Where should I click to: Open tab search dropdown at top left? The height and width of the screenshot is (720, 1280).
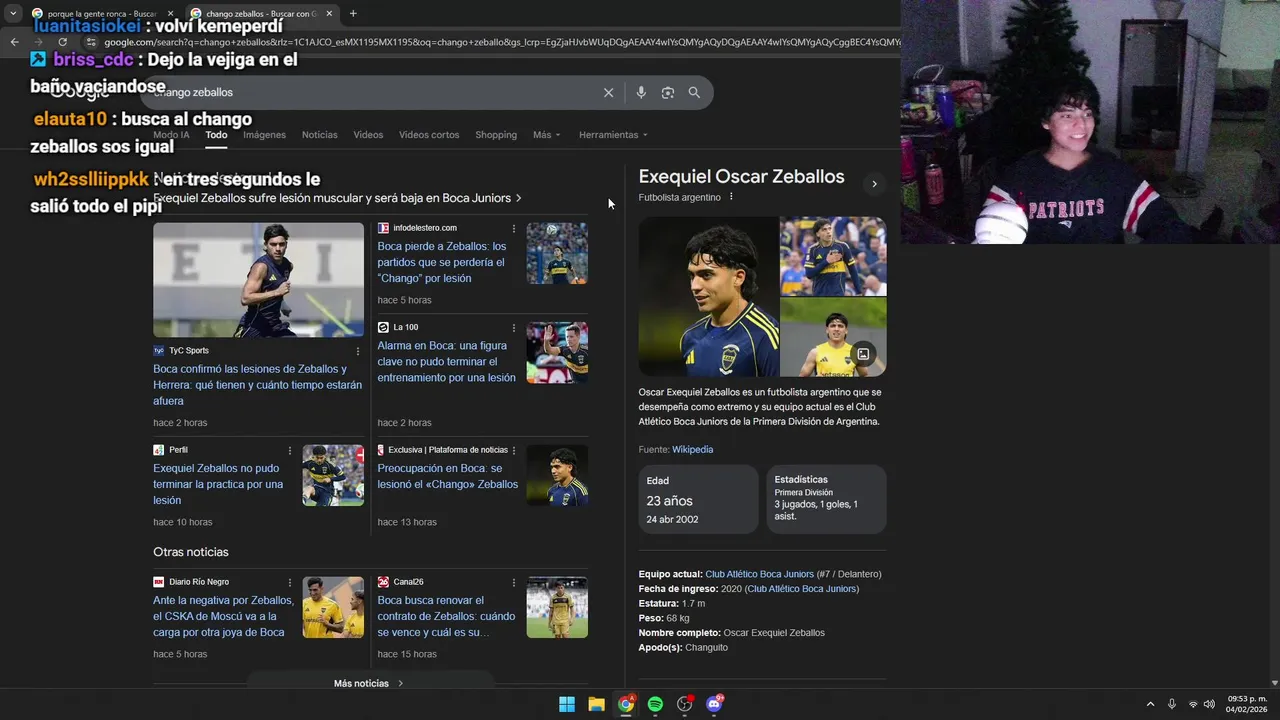[12, 13]
